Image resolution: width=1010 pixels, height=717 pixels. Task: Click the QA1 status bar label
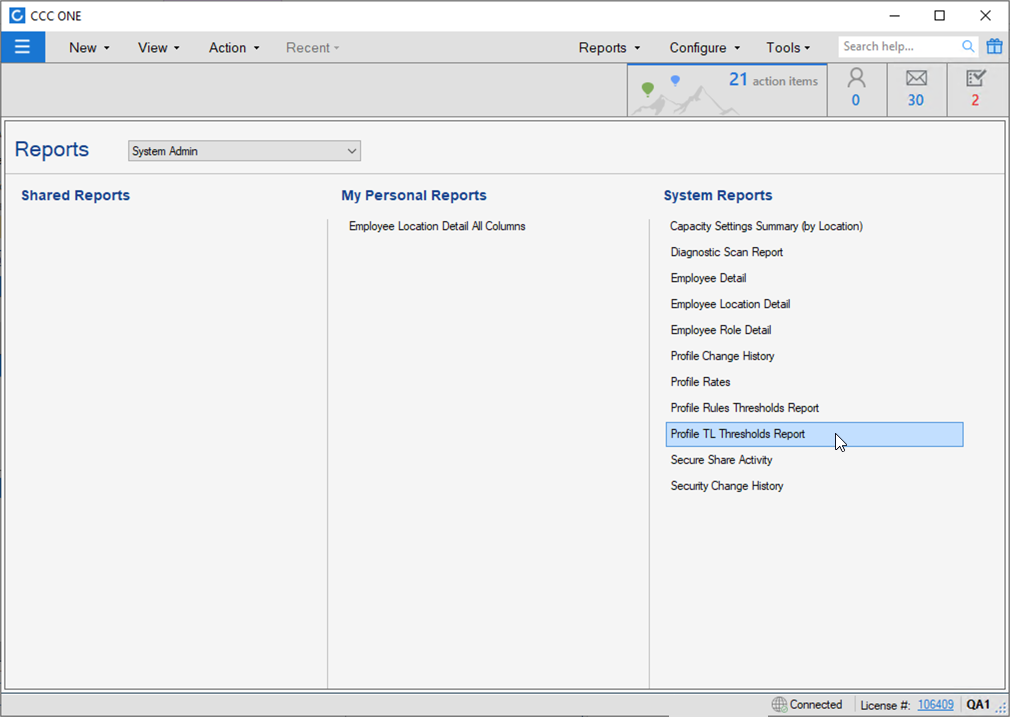click(x=978, y=705)
